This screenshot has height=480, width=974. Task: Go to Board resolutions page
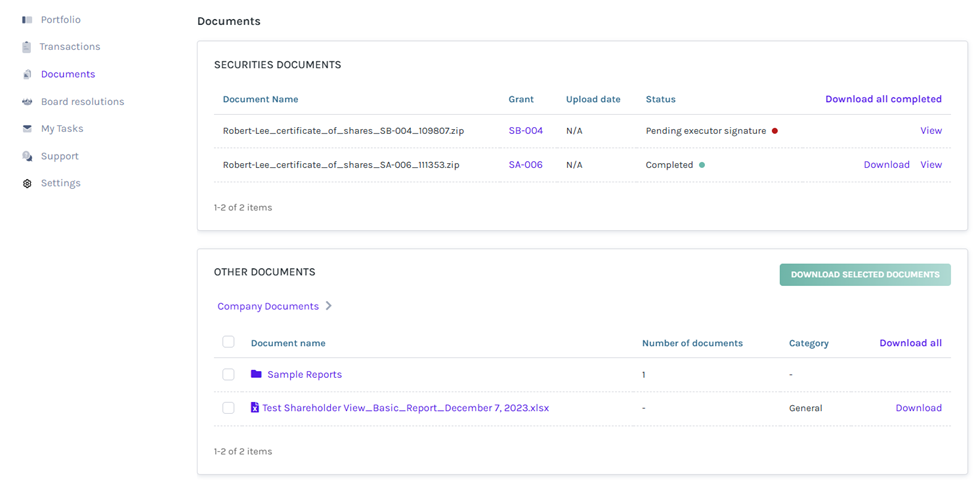tap(82, 102)
